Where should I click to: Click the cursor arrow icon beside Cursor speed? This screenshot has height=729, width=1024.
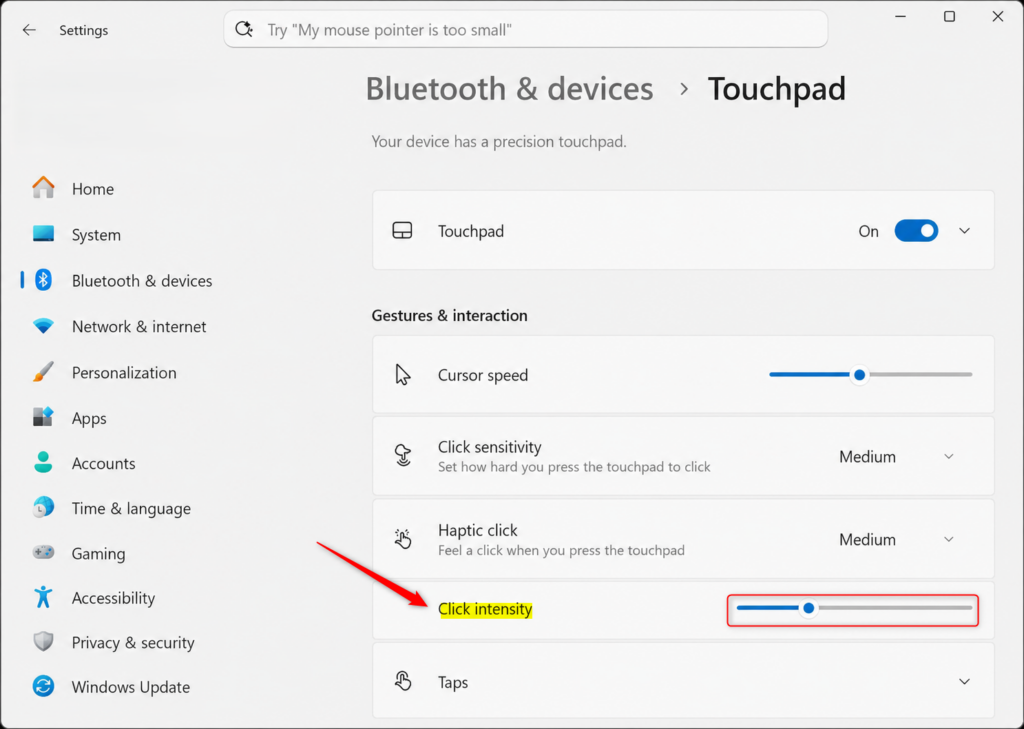pyautogui.click(x=403, y=375)
